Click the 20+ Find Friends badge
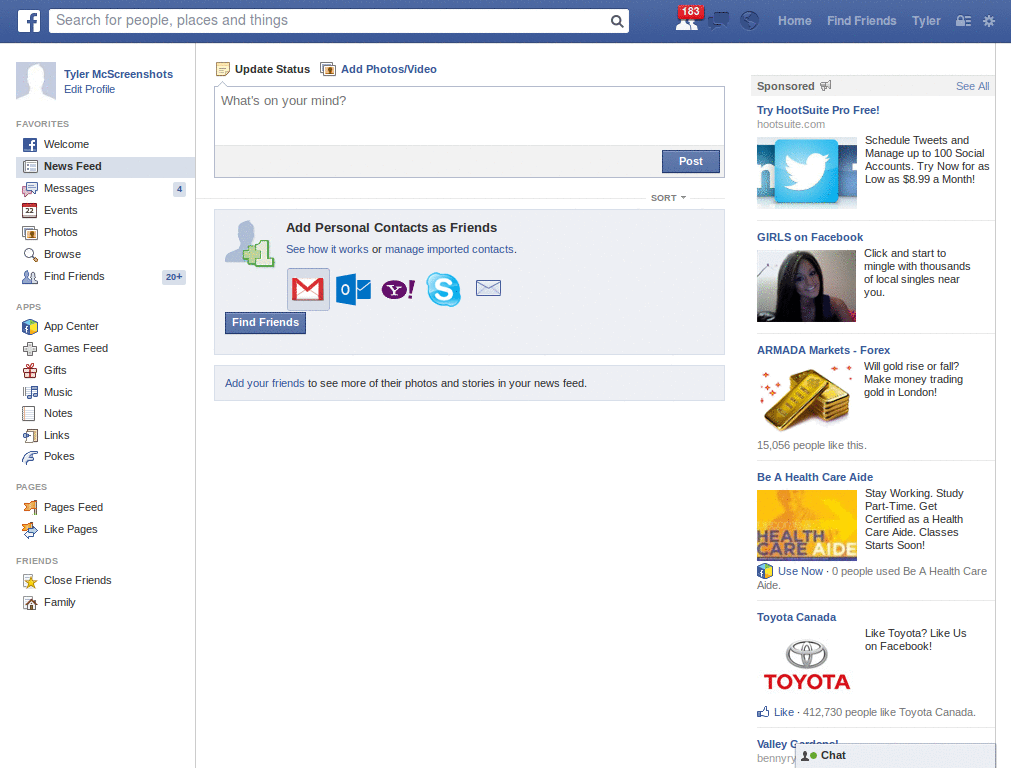This screenshot has width=1024, height=768. pos(173,277)
